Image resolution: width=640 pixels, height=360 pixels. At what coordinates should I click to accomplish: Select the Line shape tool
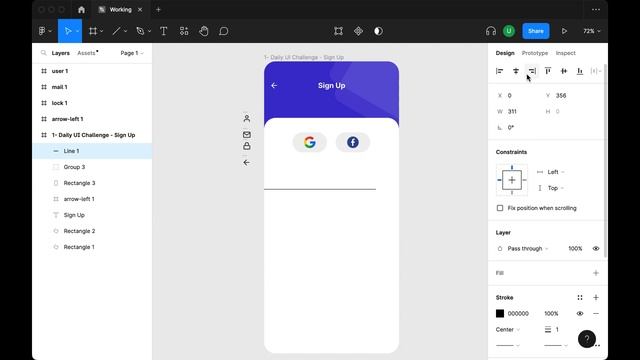(116, 31)
